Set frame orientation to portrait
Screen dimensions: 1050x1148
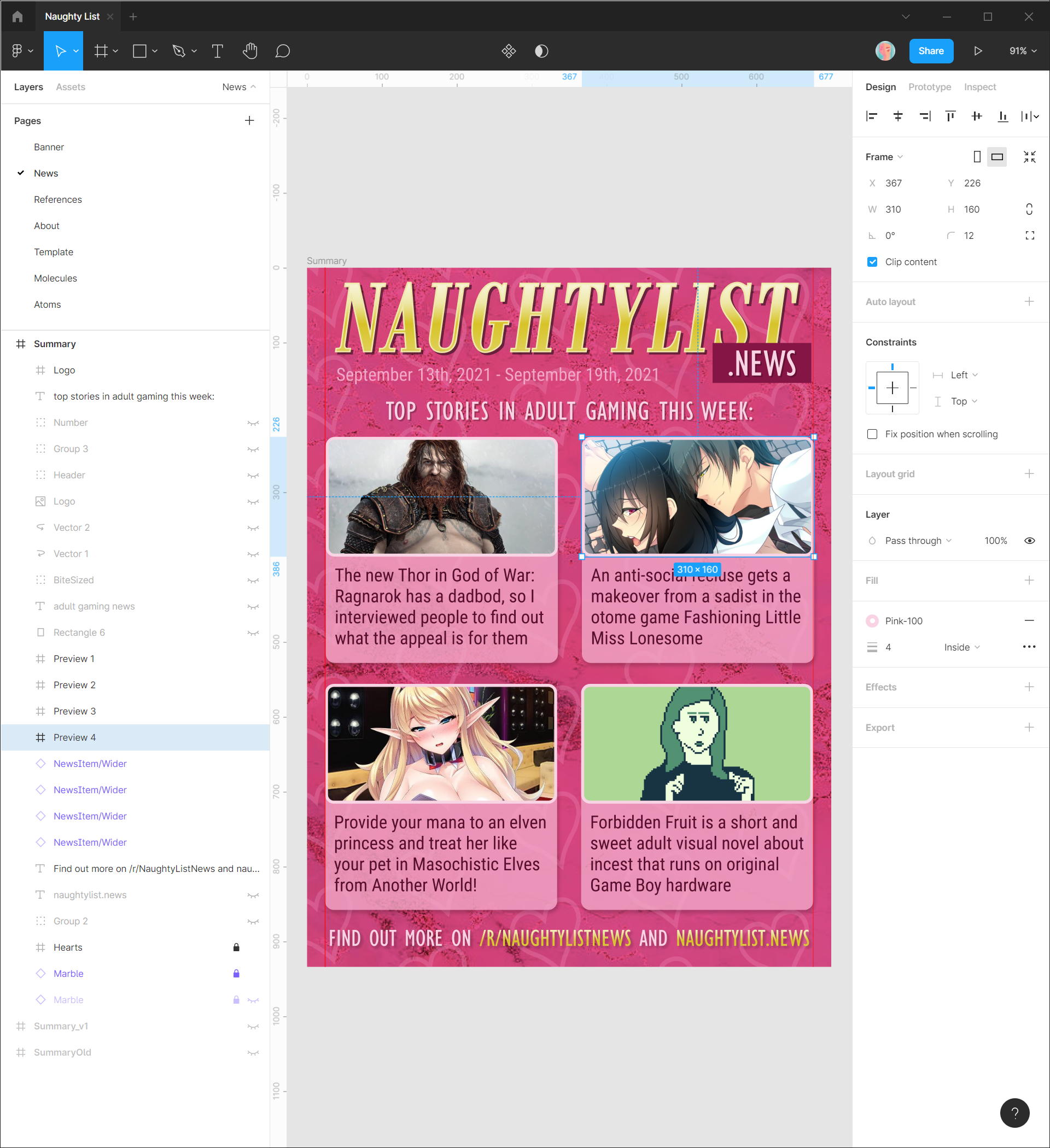coord(977,156)
